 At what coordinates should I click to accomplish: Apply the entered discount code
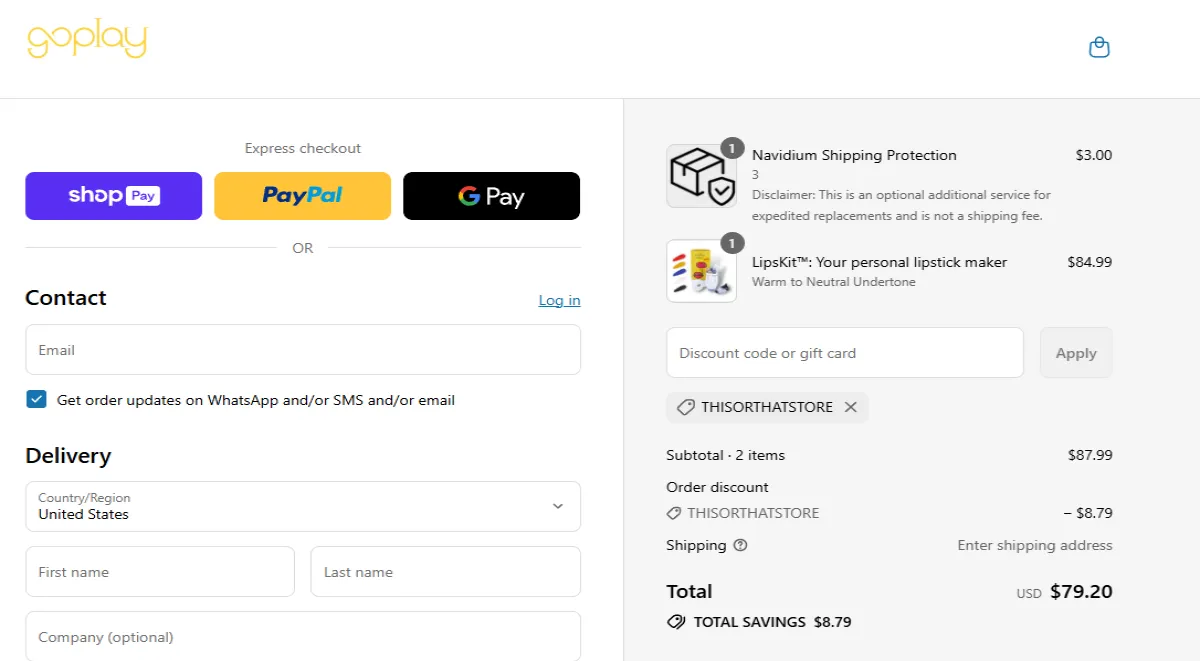coord(1076,352)
